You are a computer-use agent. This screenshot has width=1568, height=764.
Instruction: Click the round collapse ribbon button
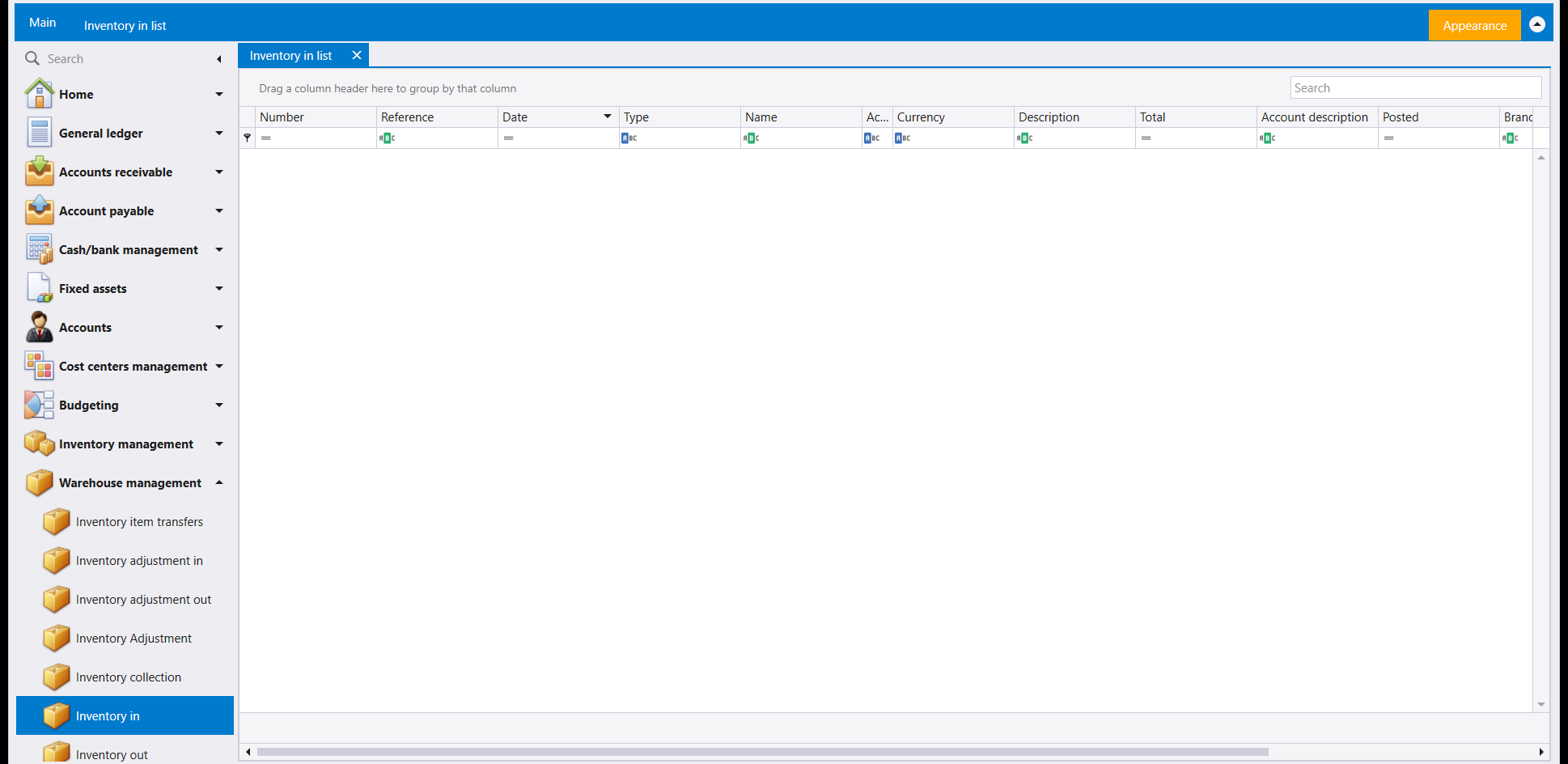tap(1537, 24)
